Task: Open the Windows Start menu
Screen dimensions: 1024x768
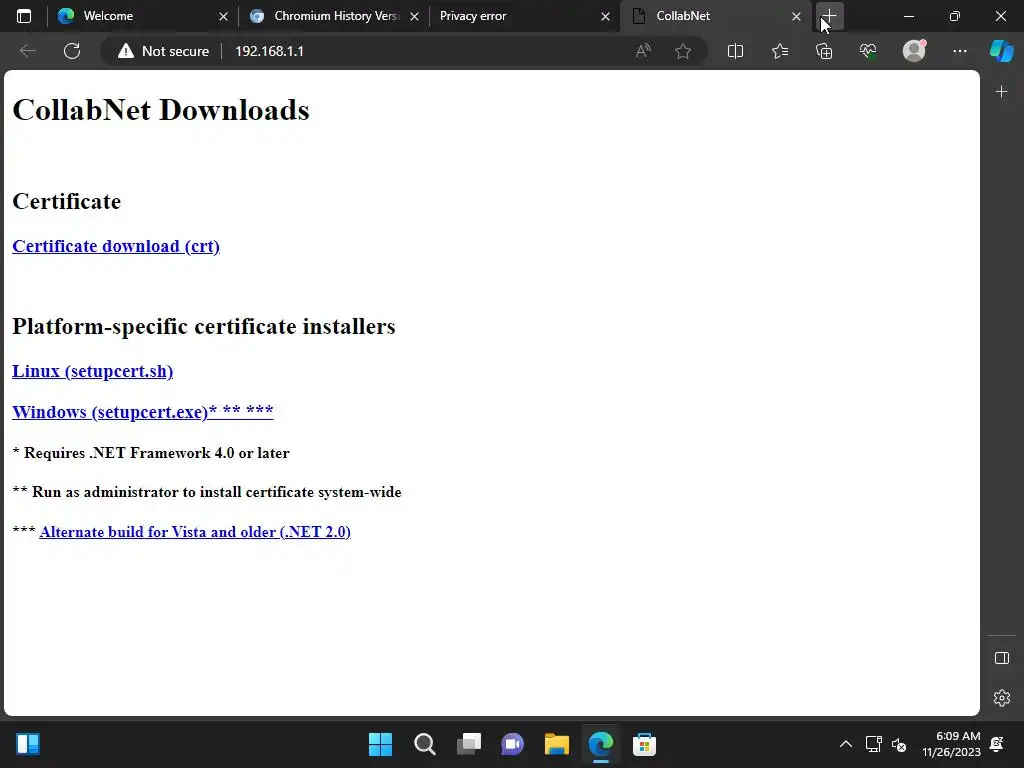Action: tap(380, 744)
